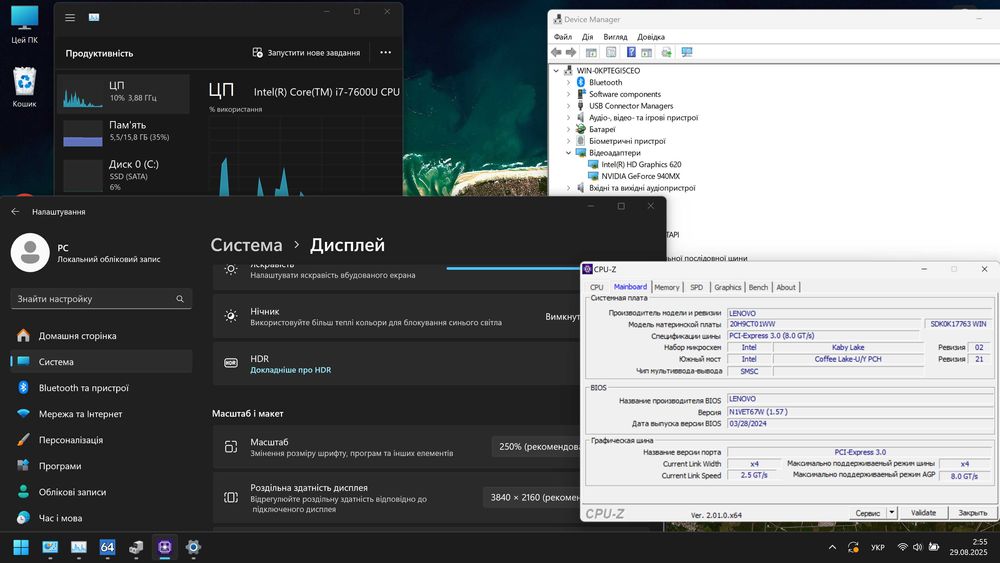The height and width of the screenshot is (563, 1000).
Task: Switch to About tab in CPU-Z
Action: [x=786, y=288]
